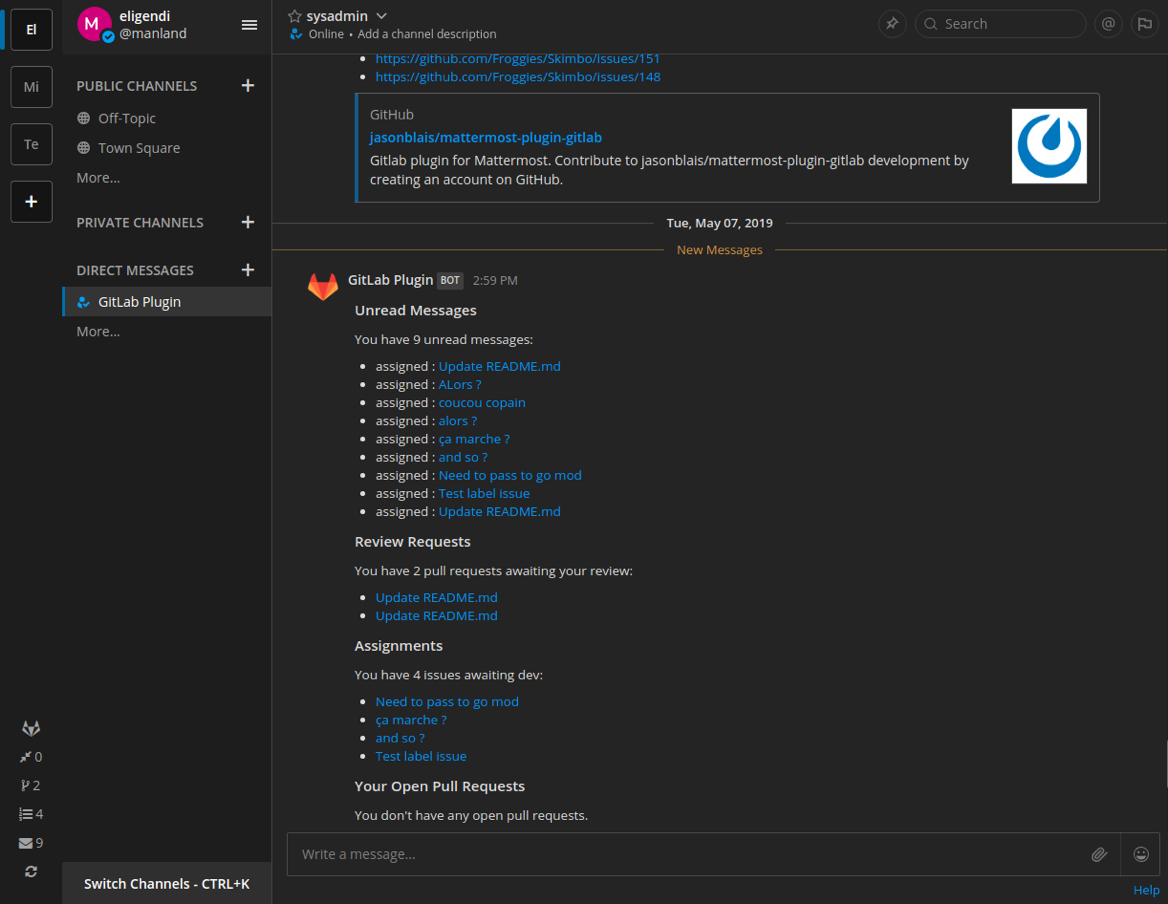Open assignments counter showing 4

point(31,814)
